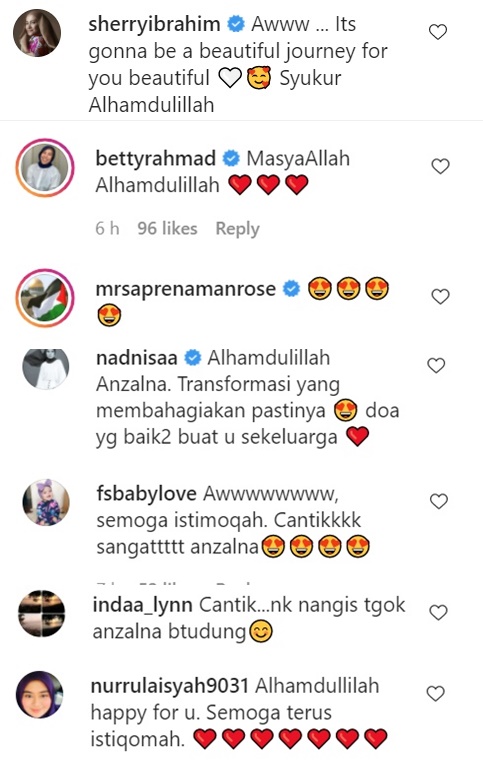Screen dimensions: 483x771
Task: Open sherryibrahim's profile picture
Action: click(x=37, y=33)
